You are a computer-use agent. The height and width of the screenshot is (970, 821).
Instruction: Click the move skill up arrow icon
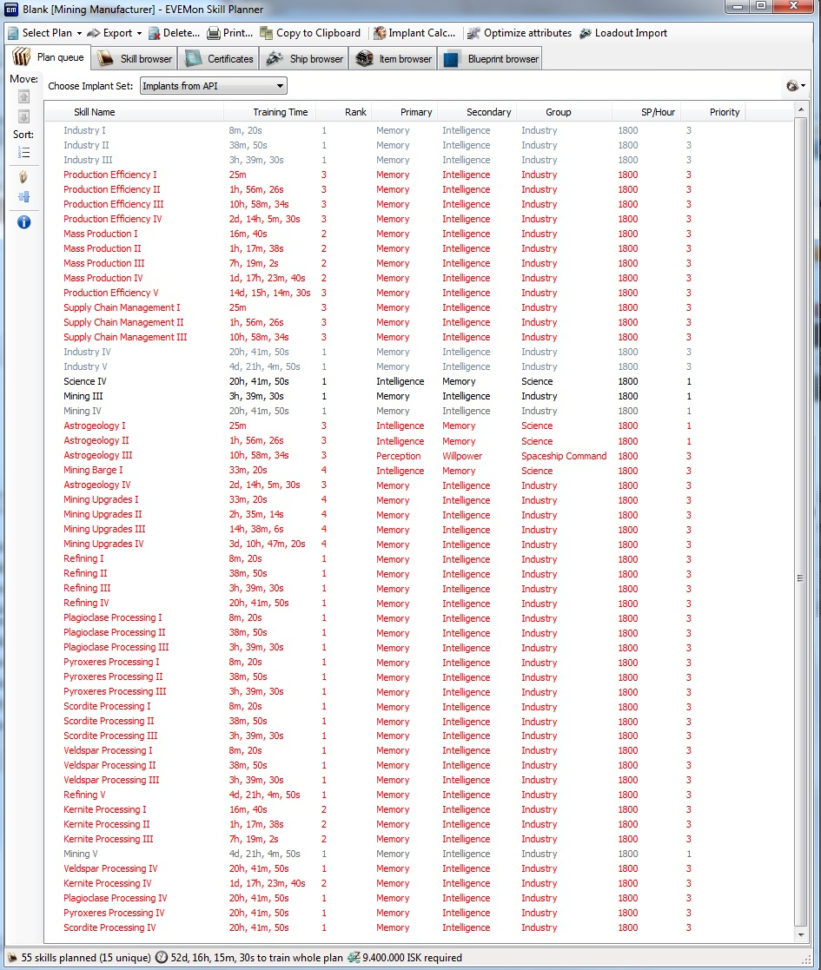pyautogui.click(x=24, y=96)
